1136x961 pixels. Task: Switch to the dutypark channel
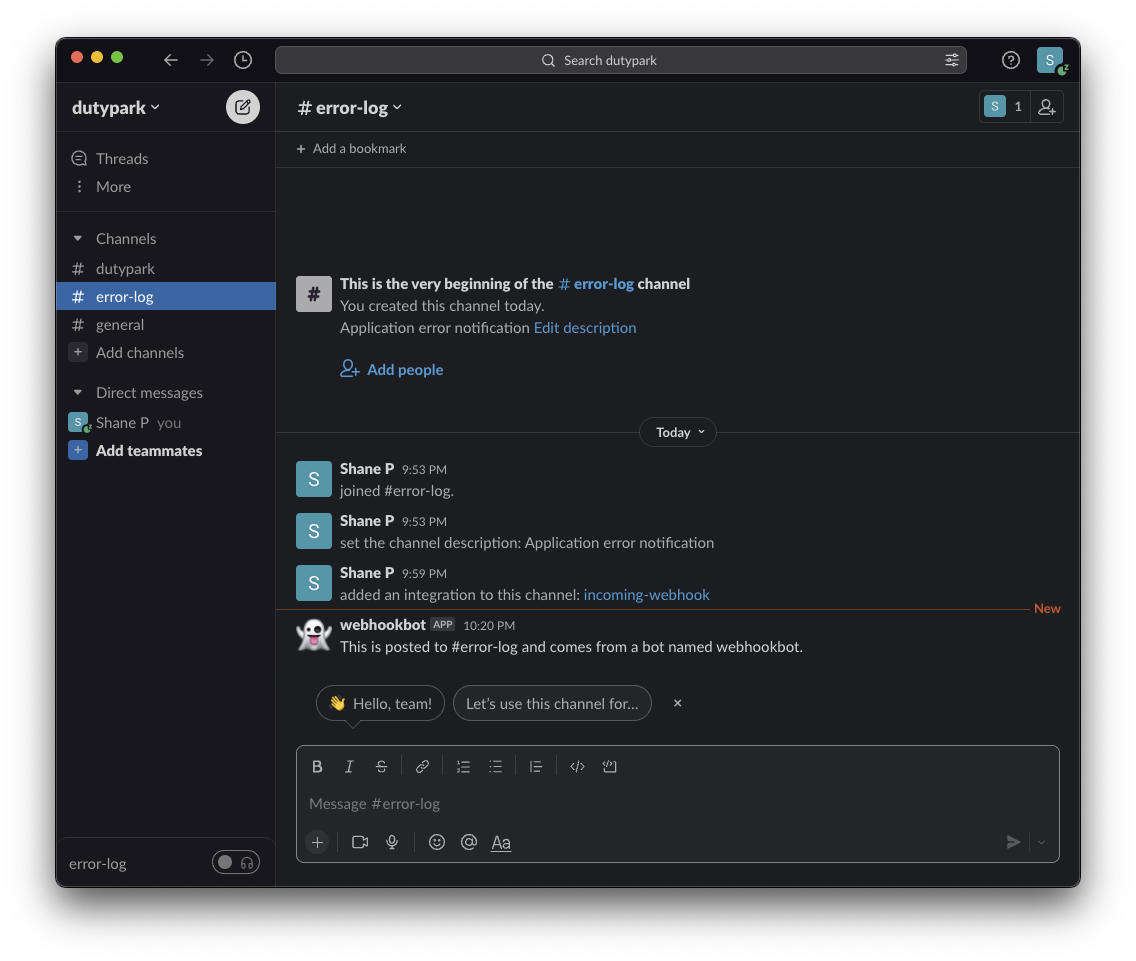(x=166, y=269)
